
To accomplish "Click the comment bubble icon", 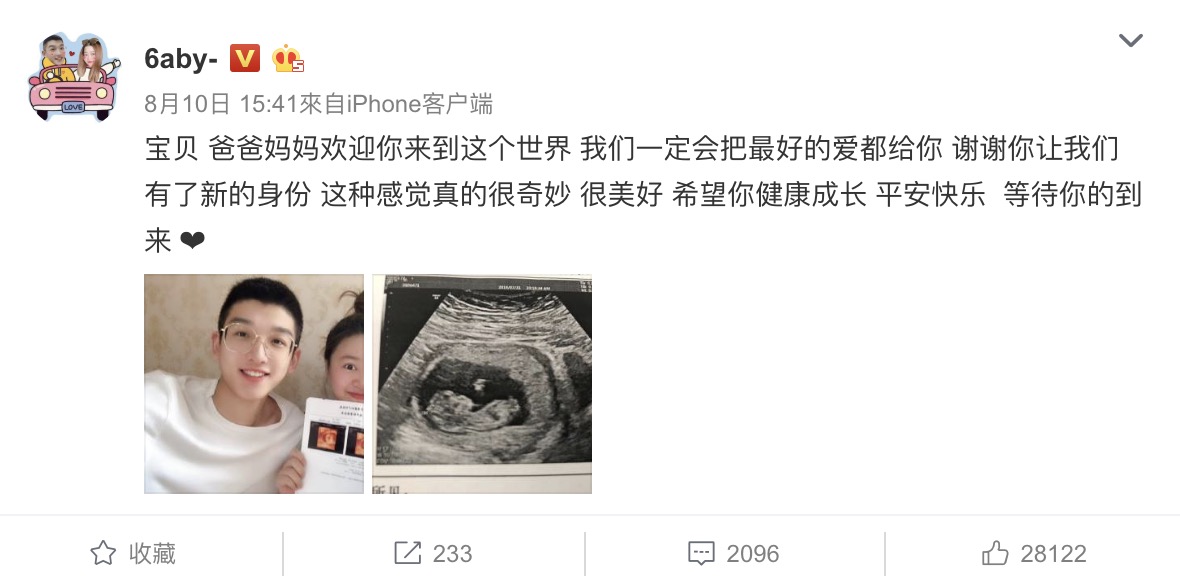I will (701, 554).
